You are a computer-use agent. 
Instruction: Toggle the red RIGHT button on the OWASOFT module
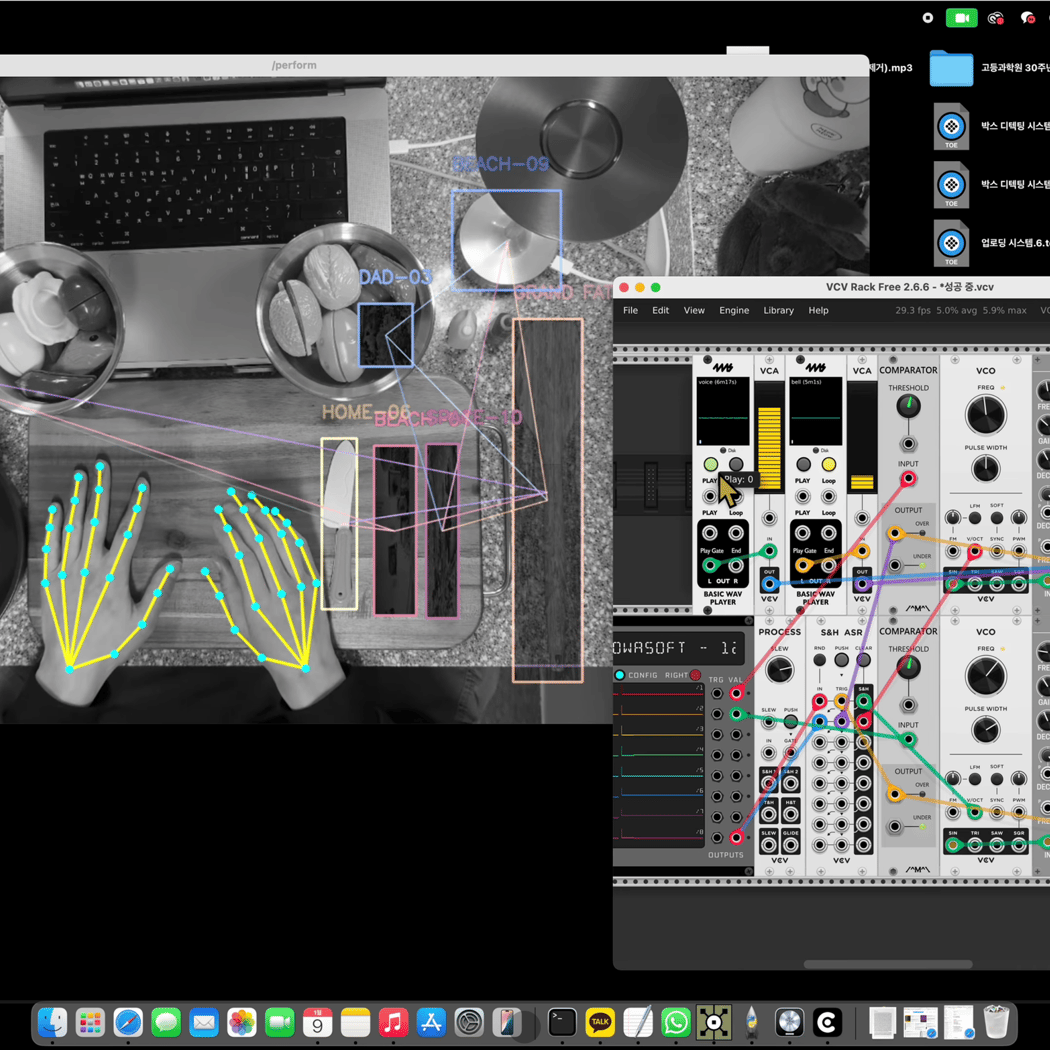695,674
